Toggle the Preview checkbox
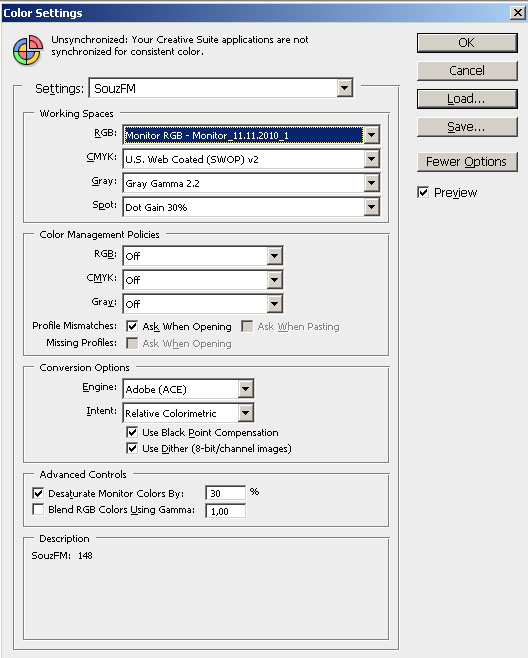Image resolution: width=528 pixels, height=658 pixels. 423,192
